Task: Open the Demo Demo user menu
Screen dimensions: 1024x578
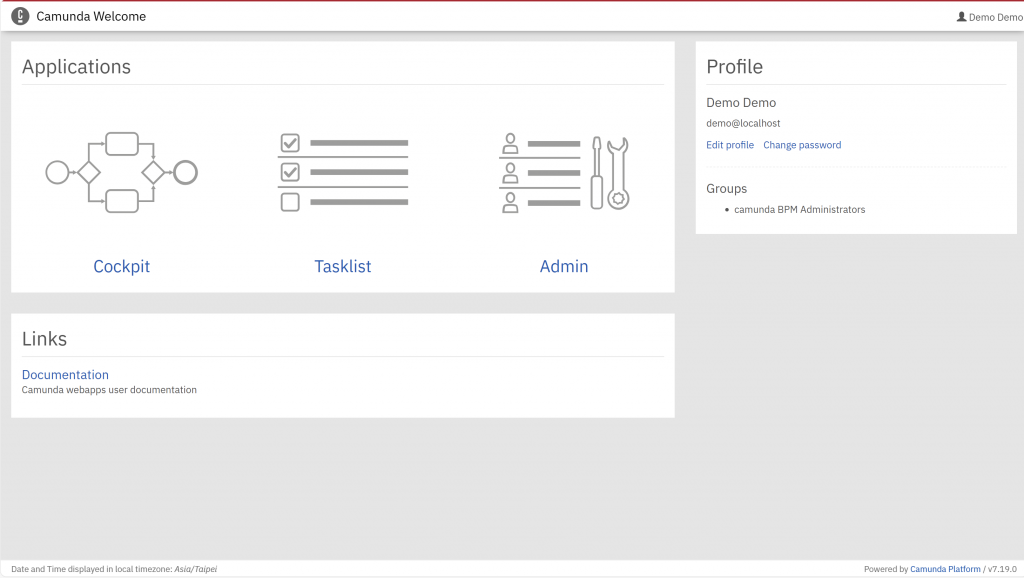Action: coord(990,17)
